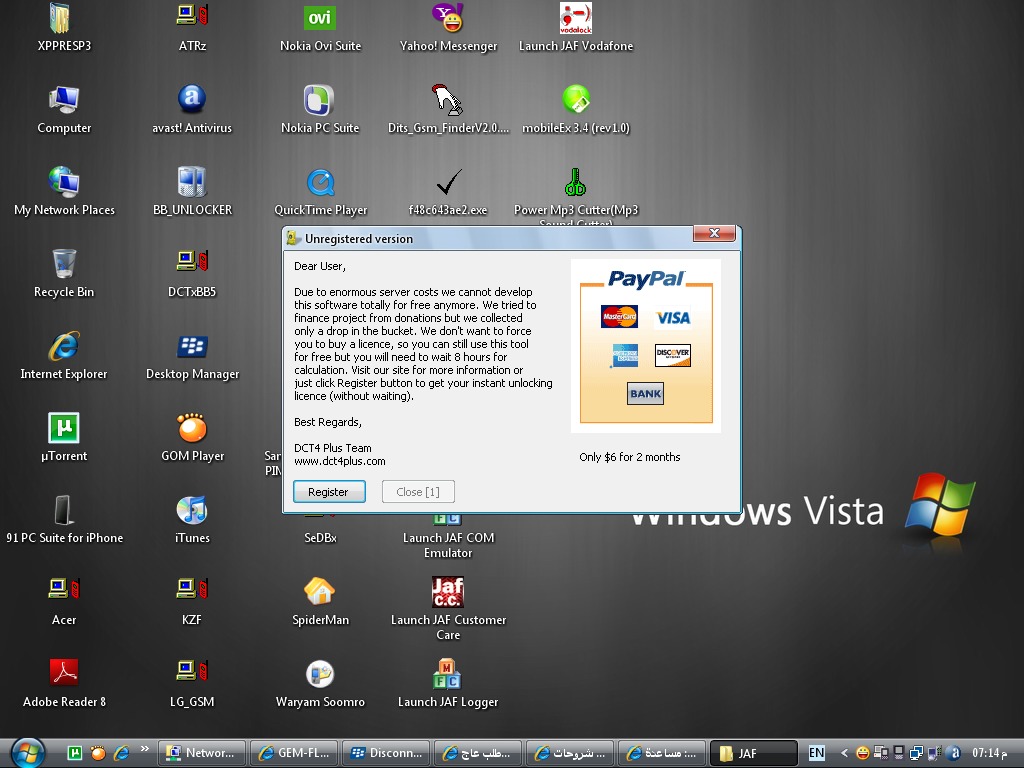Click Internet Explorer quick launch icon
The width and height of the screenshot is (1024, 768).
point(121,753)
